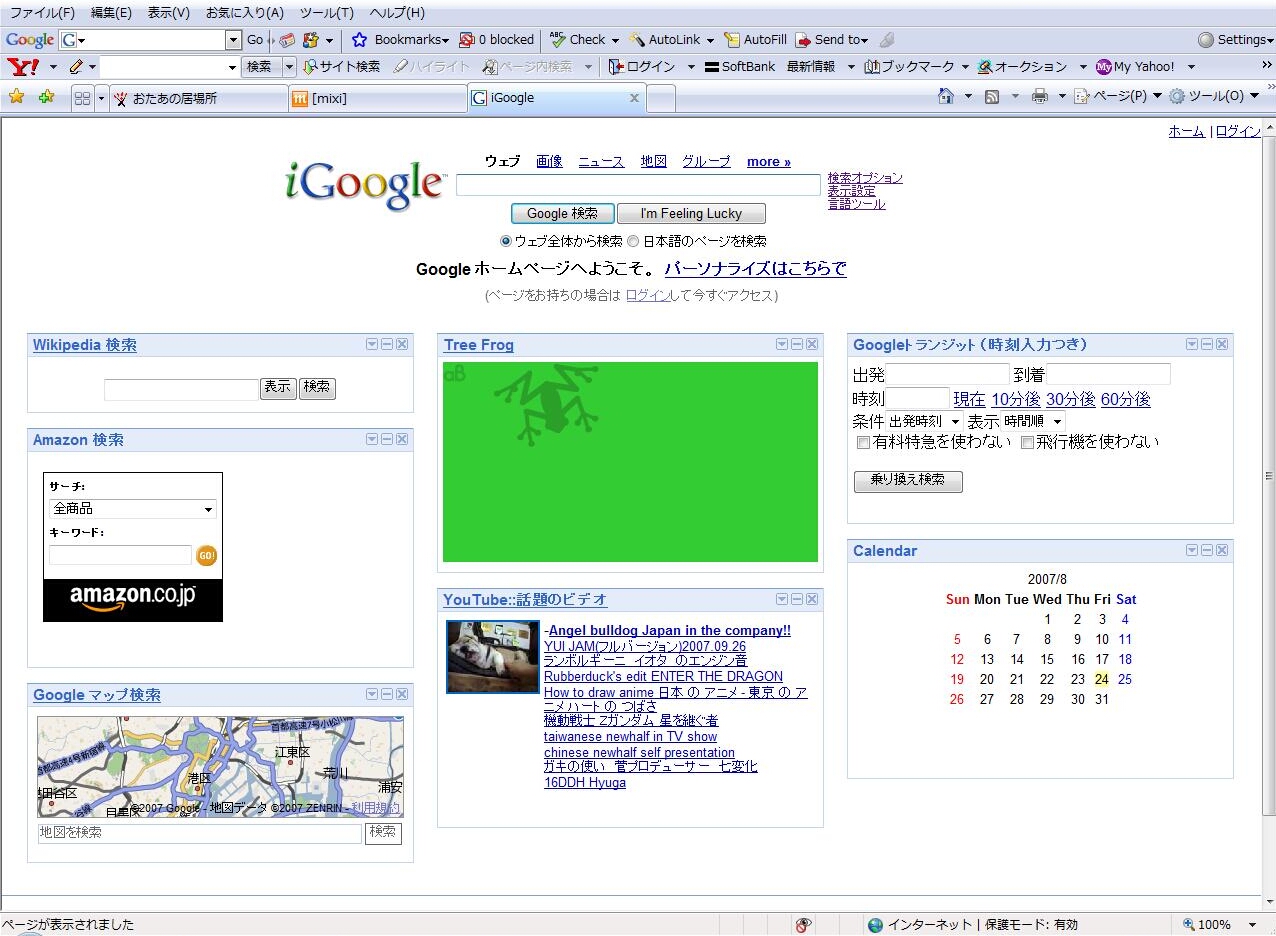The image size is (1276, 936).
Task: Click the RSS feeds icon
Action: click(x=992, y=96)
